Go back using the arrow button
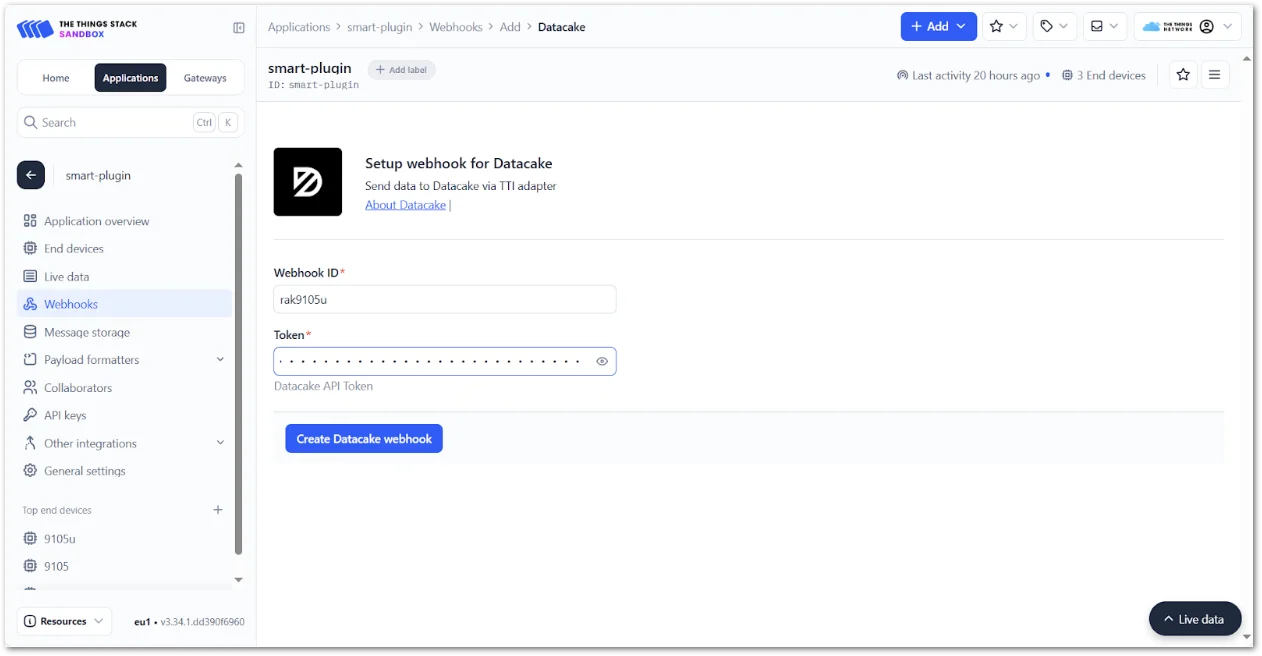Viewport: 1262px width, 656px height. (x=31, y=175)
